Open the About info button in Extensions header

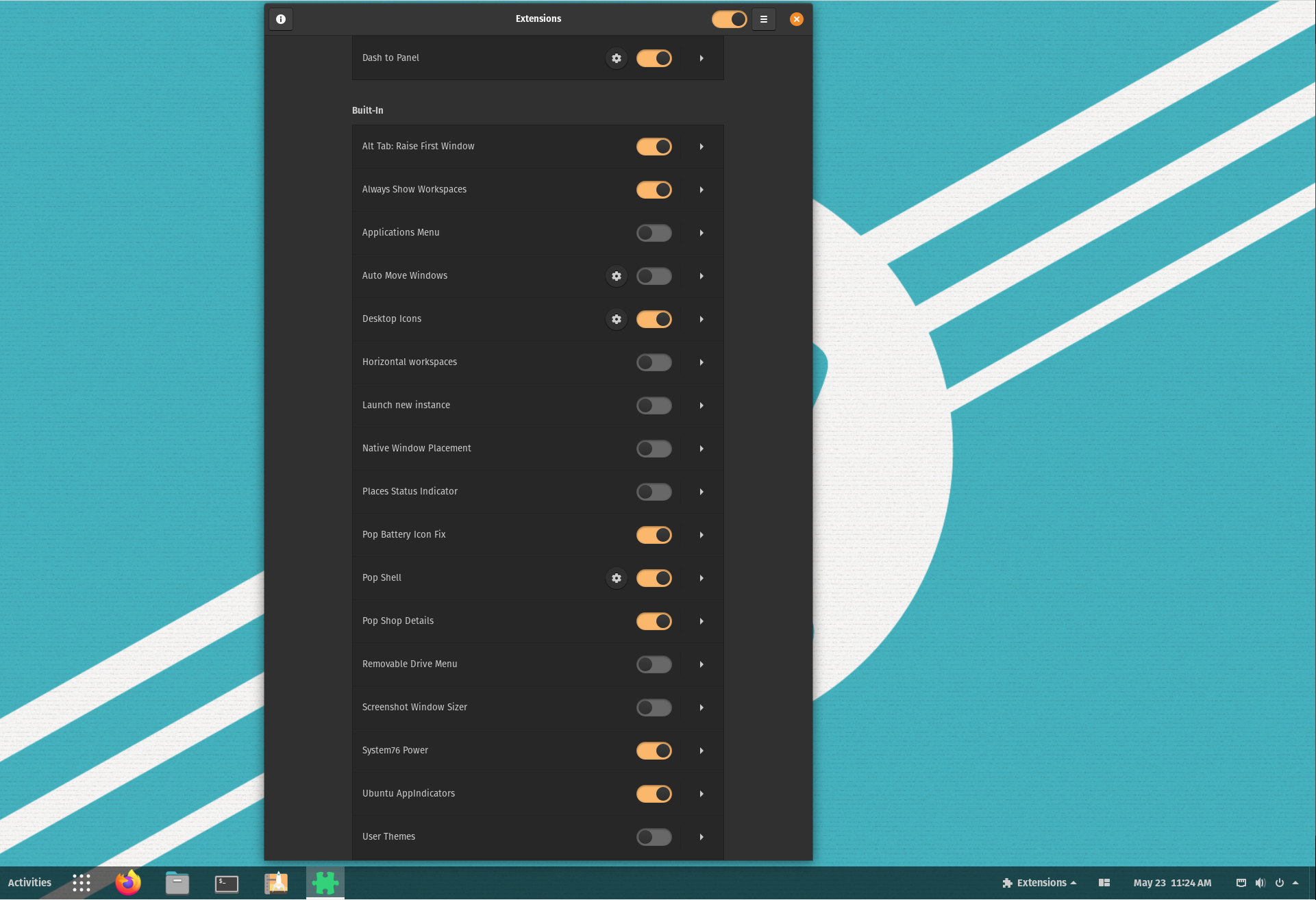pos(281,19)
